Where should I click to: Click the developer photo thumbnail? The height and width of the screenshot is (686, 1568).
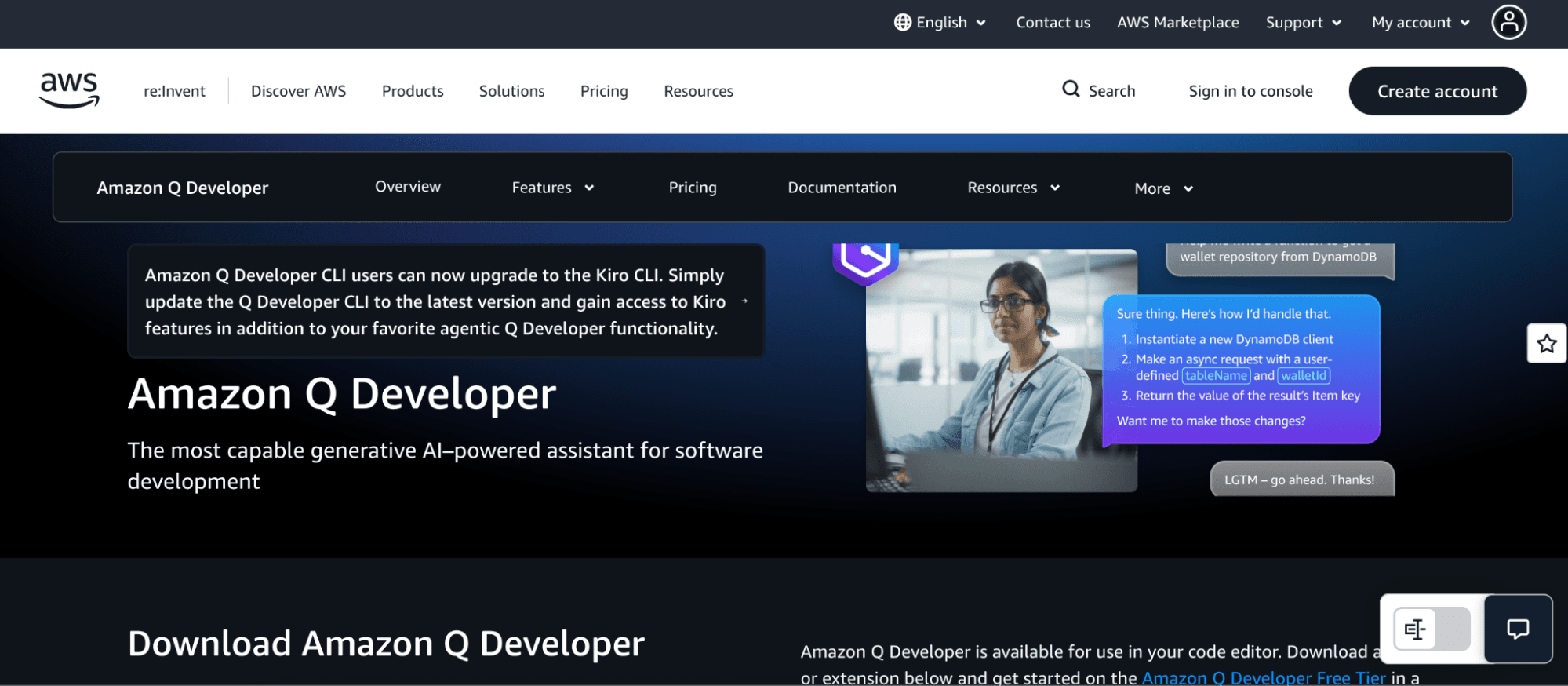click(1001, 370)
